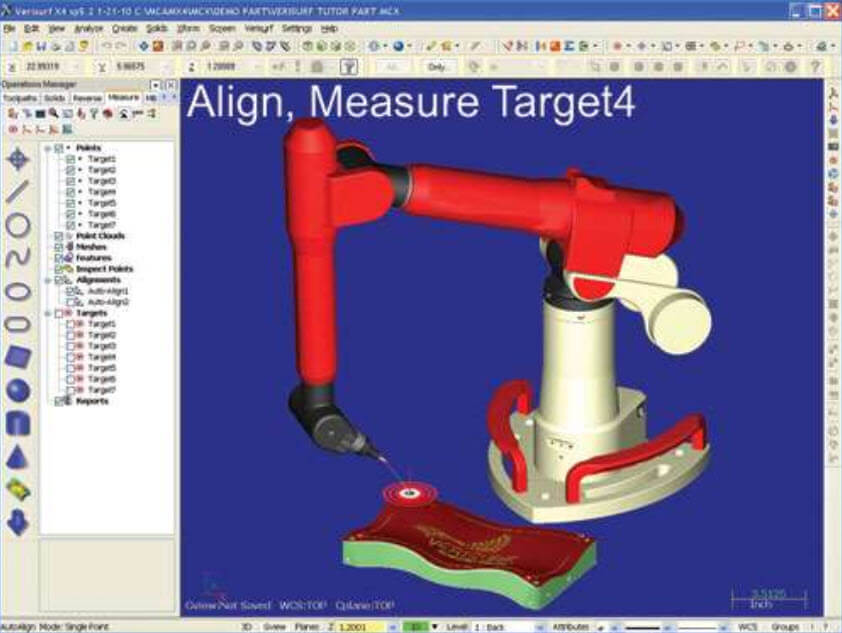The height and width of the screenshot is (633, 842).
Task: Click the WCS button in status bar
Action: pyautogui.click(x=747, y=627)
